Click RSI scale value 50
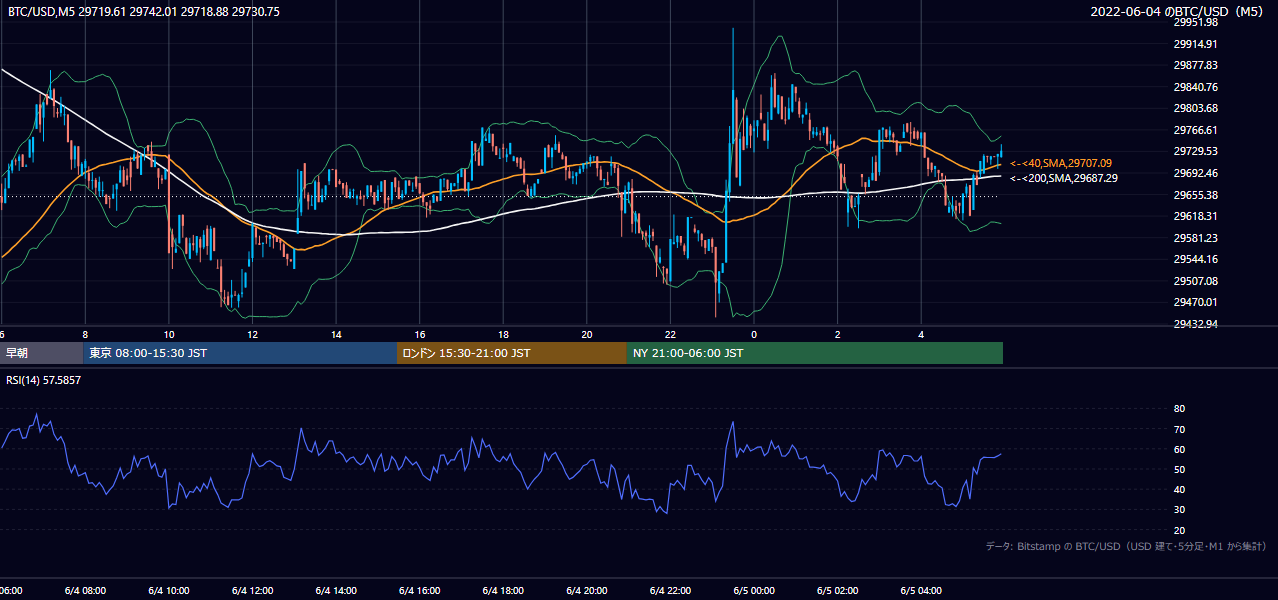This screenshot has height=600, width=1278. (x=1179, y=469)
